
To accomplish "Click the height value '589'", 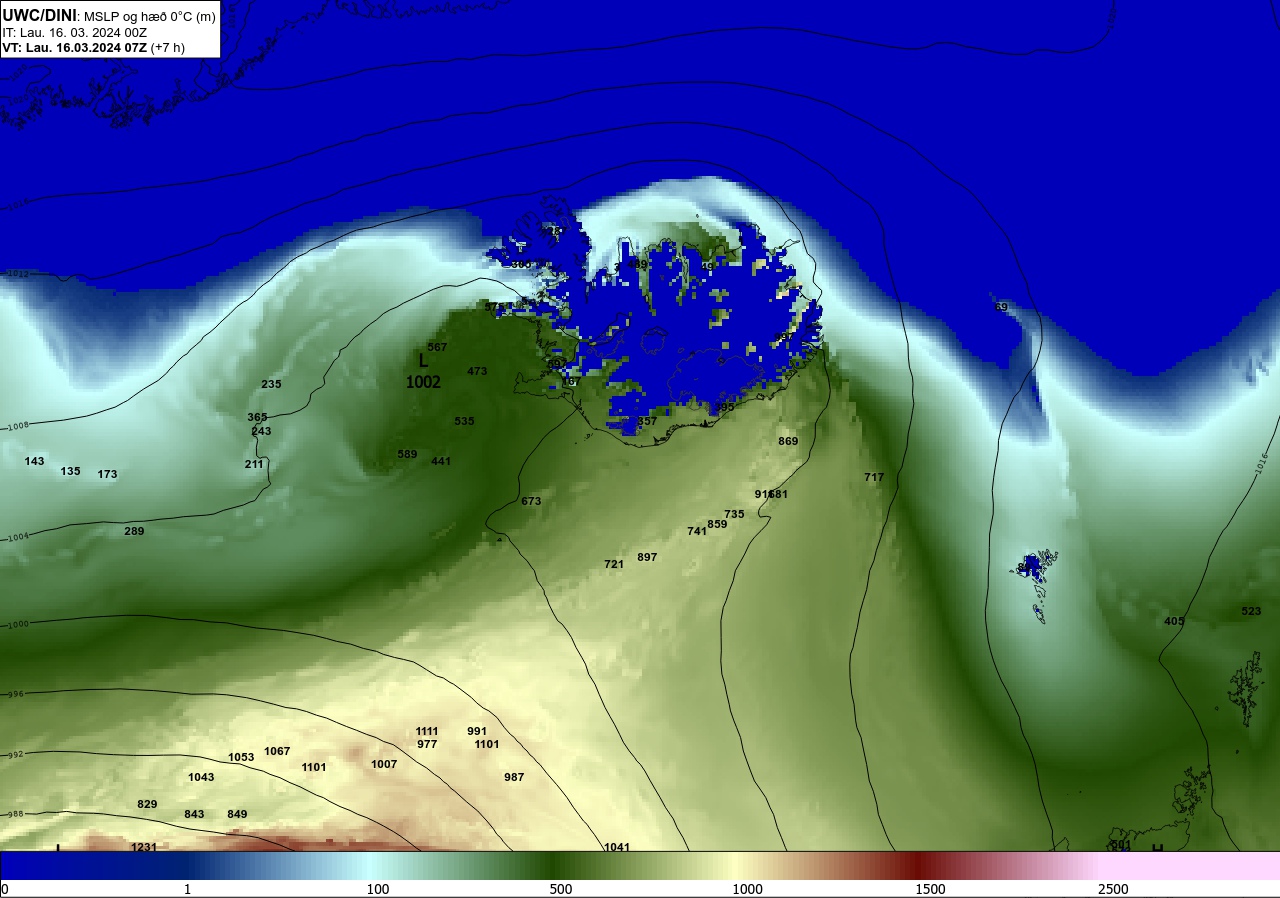I will [407, 454].
